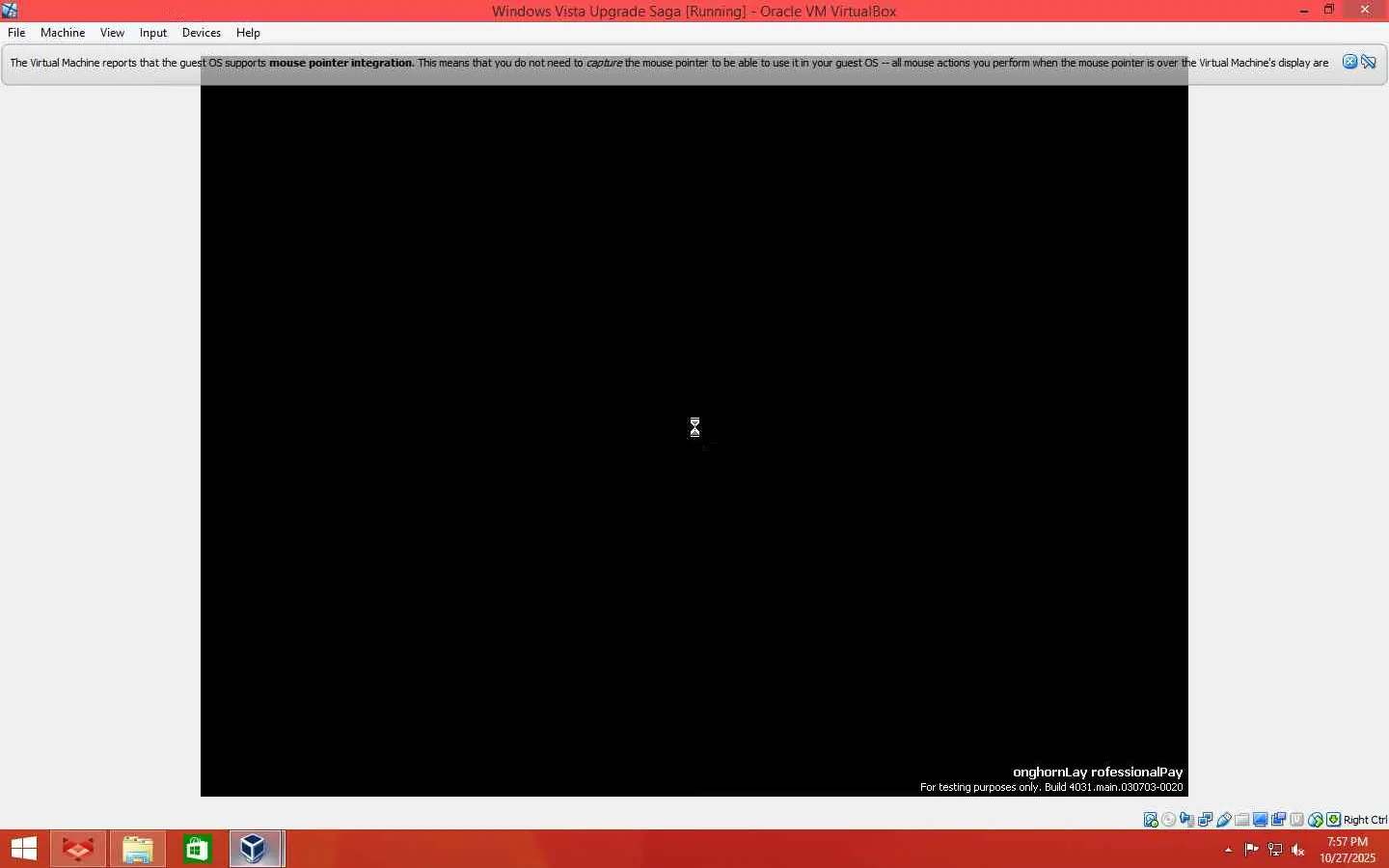1389x868 pixels.
Task: Open the Devices menu
Action: [x=202, y=33]
